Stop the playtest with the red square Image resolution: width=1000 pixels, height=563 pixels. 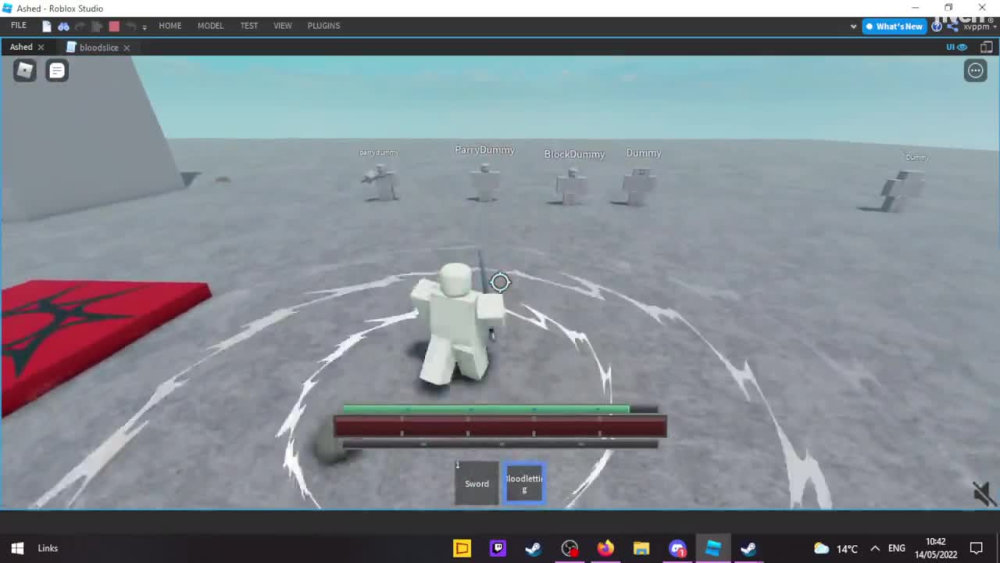coord(114,26)
